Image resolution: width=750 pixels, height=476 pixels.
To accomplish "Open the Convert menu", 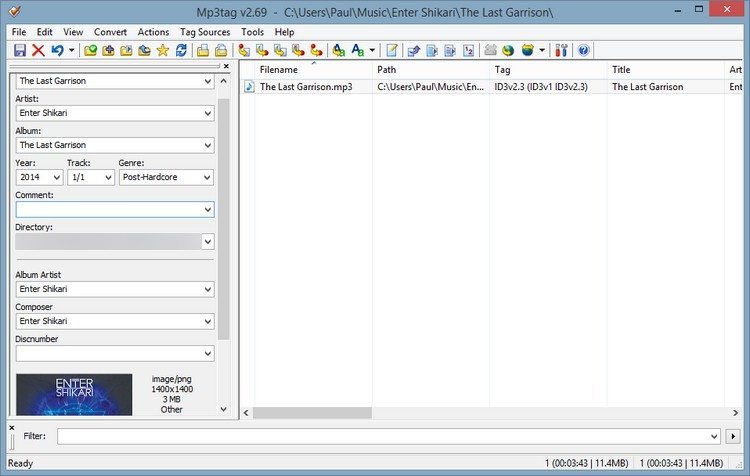I will coord(110,32).
